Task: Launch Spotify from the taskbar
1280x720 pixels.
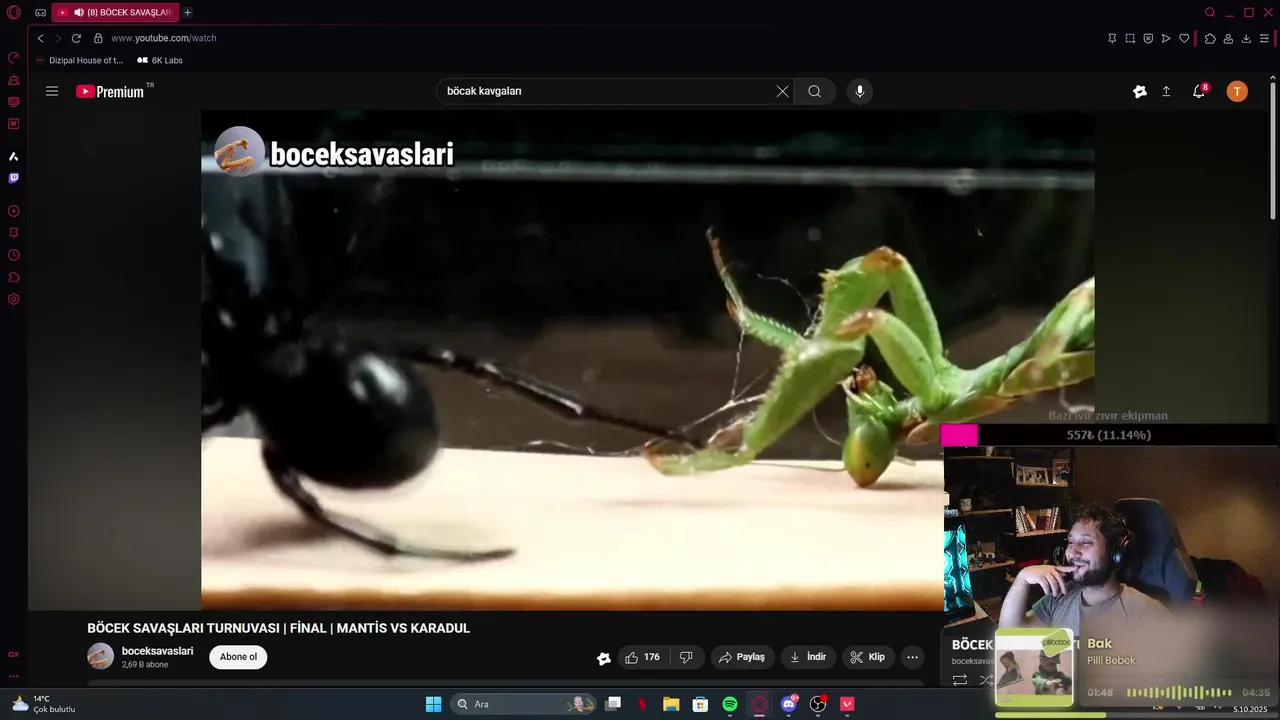Action: pyautogui.click(x=730, y=704)
